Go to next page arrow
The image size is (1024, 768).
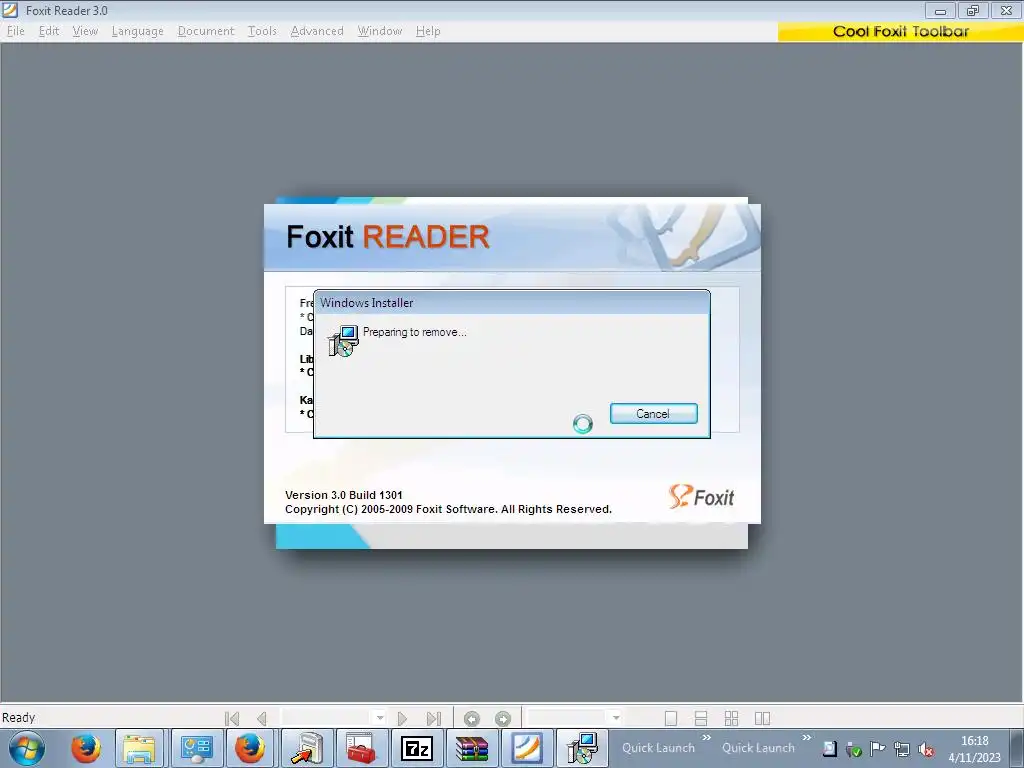tap(402, 718)
